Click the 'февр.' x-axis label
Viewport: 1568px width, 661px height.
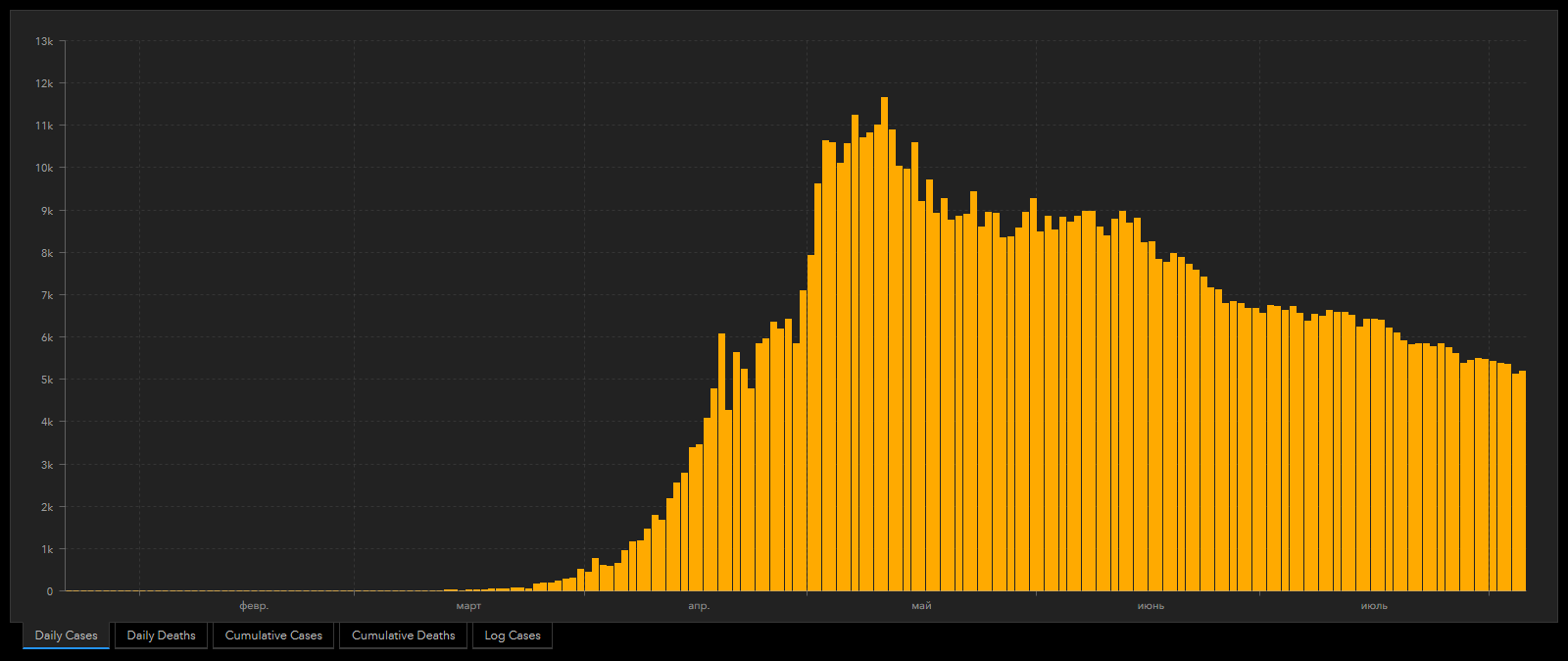[x=254, y=606]
